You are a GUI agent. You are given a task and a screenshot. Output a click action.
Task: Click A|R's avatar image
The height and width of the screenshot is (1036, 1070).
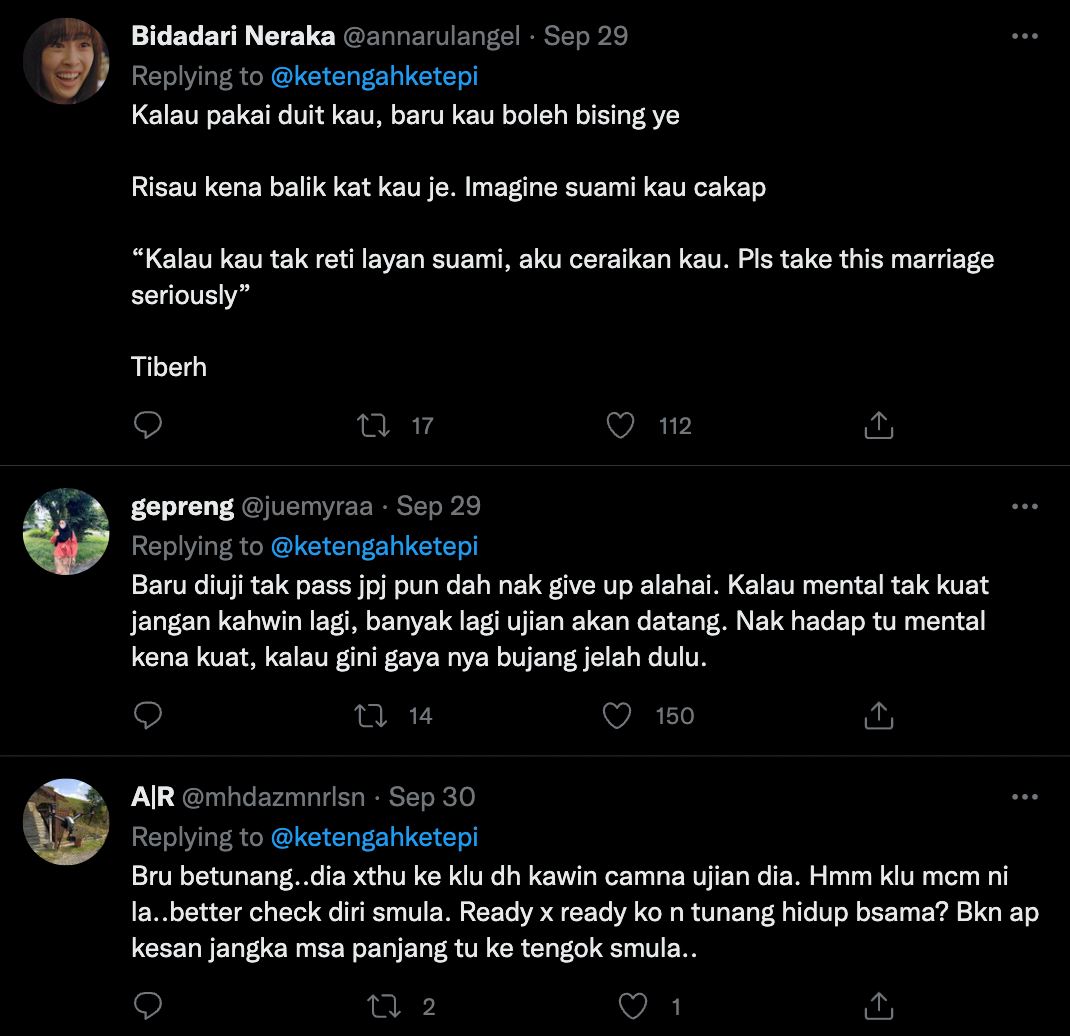pyautogui.click(x=65, y=822)
